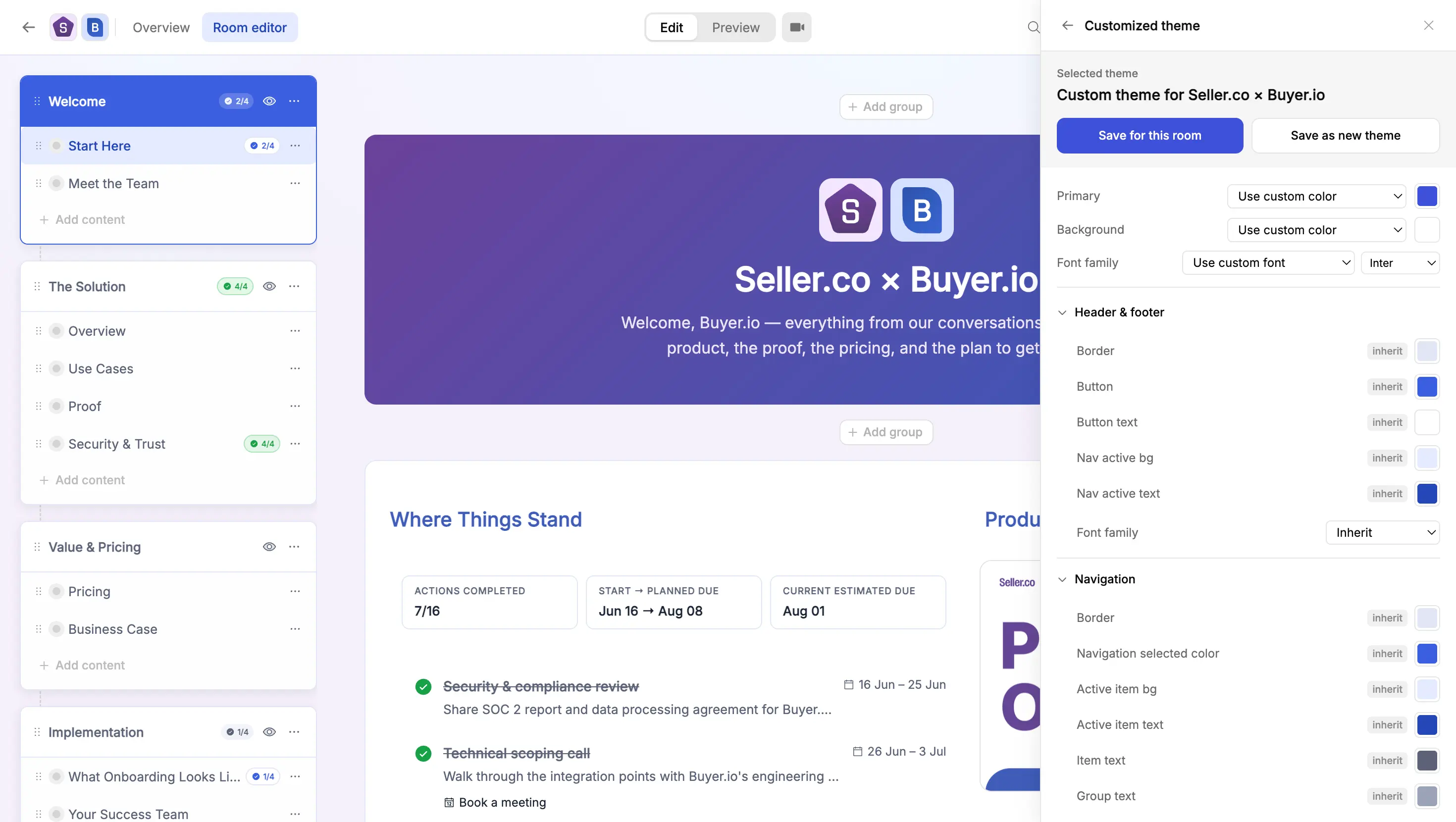Open more options for The Solution group
This screenshot has width=1456, height=822.
[294, 286]
